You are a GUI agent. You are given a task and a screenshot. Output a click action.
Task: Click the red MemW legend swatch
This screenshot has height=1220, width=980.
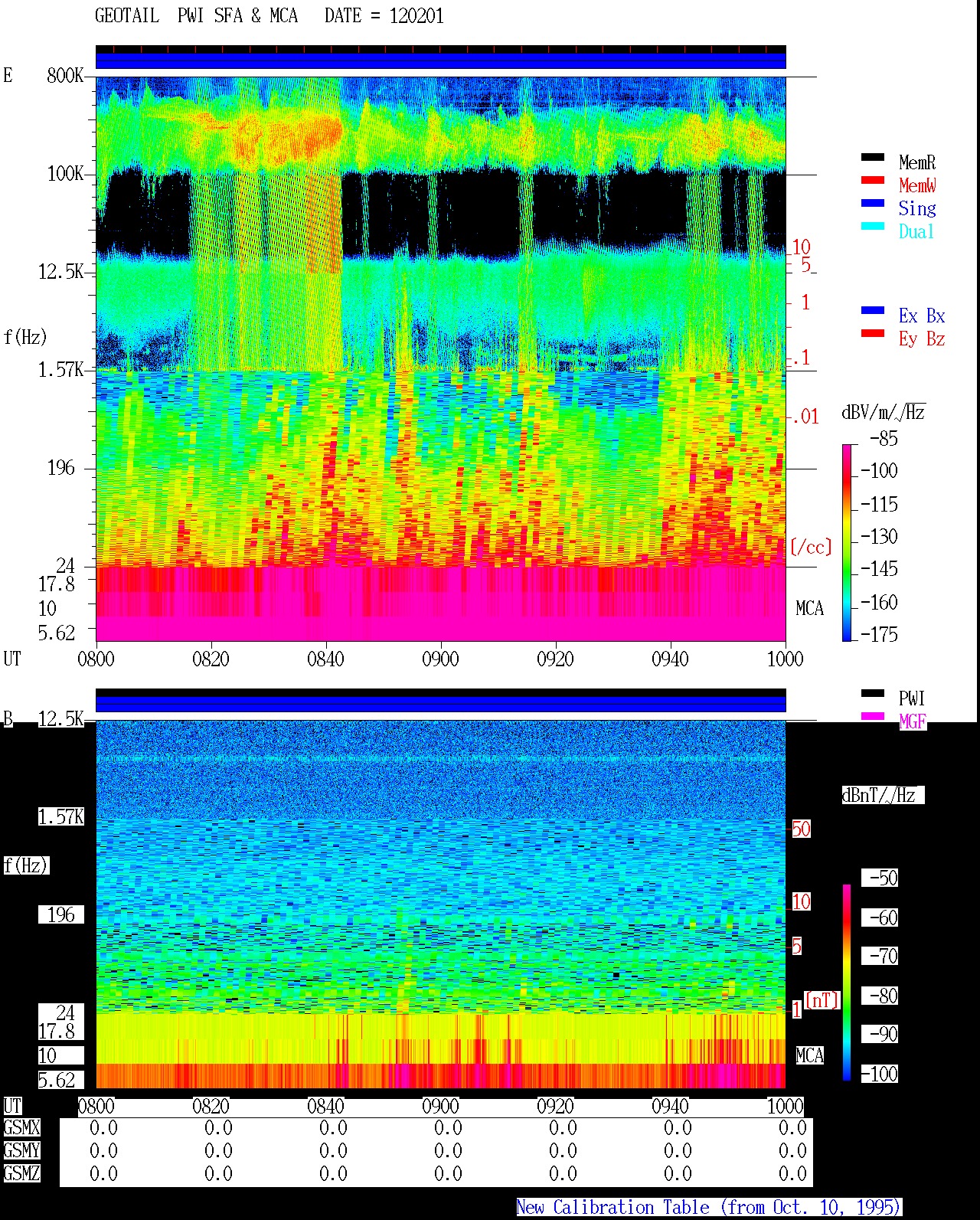873,180
